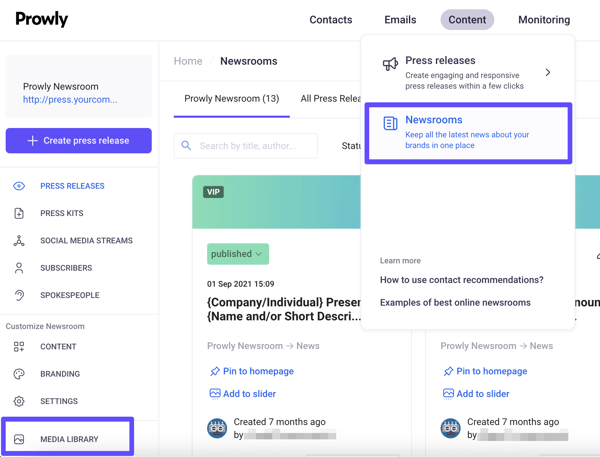Click the Media Library image icon

(19, 439)
